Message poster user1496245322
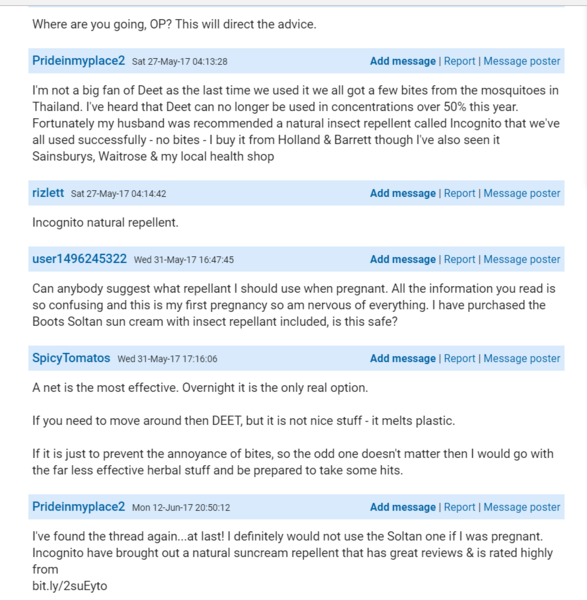587x600 pixels. point(522,259)
